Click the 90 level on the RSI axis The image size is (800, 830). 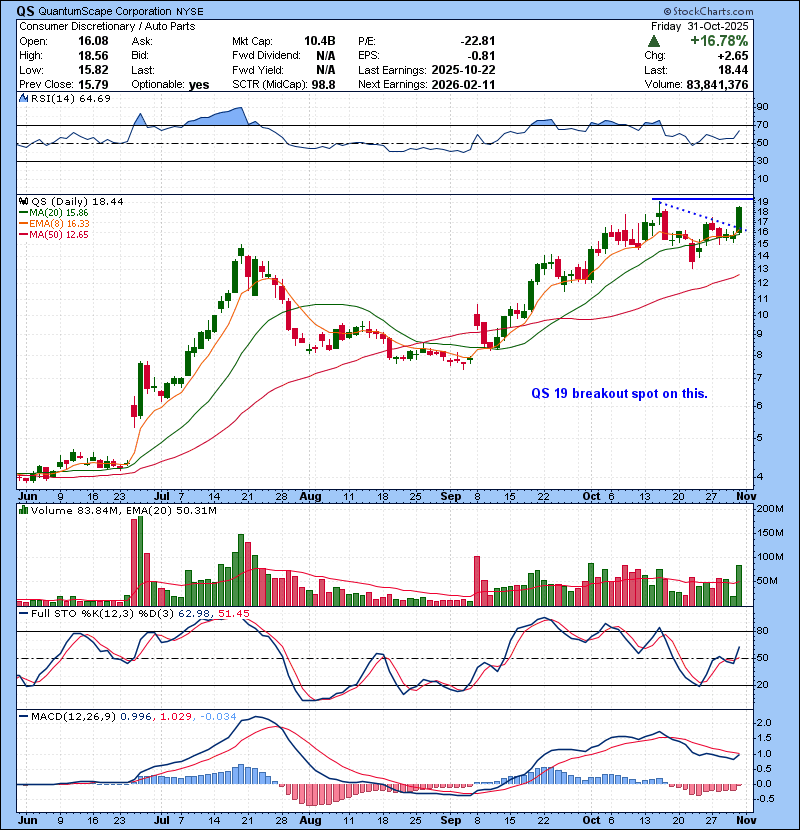tap(762, 107)
